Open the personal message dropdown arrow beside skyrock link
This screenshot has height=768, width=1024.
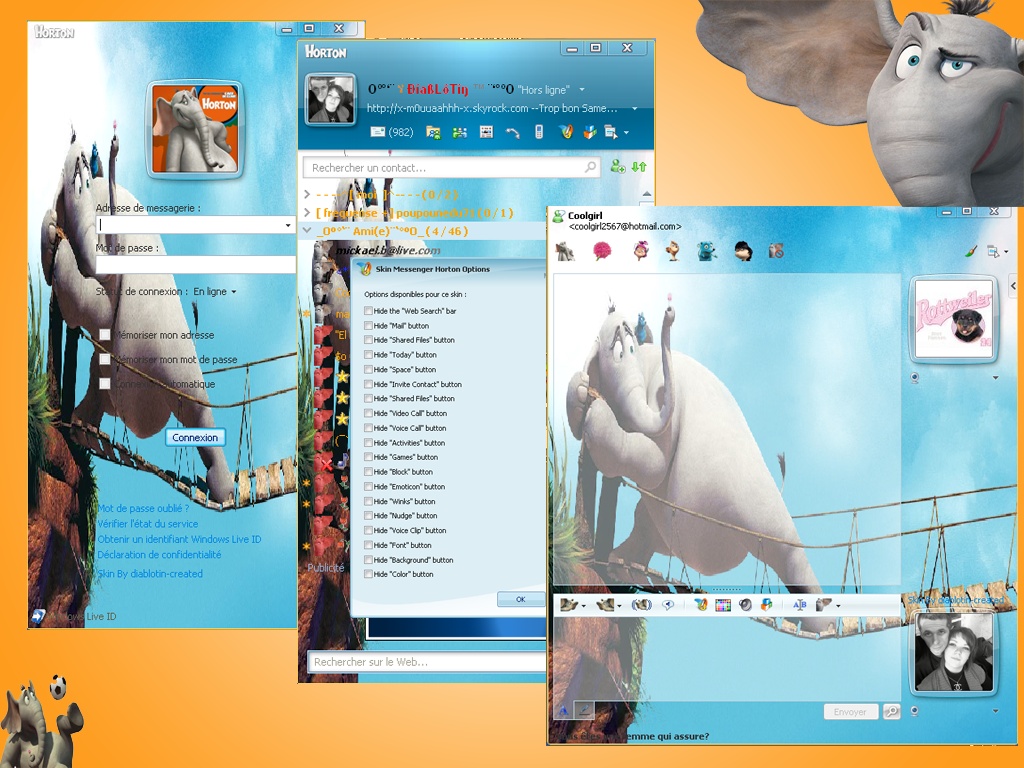(x=634, y=108)
